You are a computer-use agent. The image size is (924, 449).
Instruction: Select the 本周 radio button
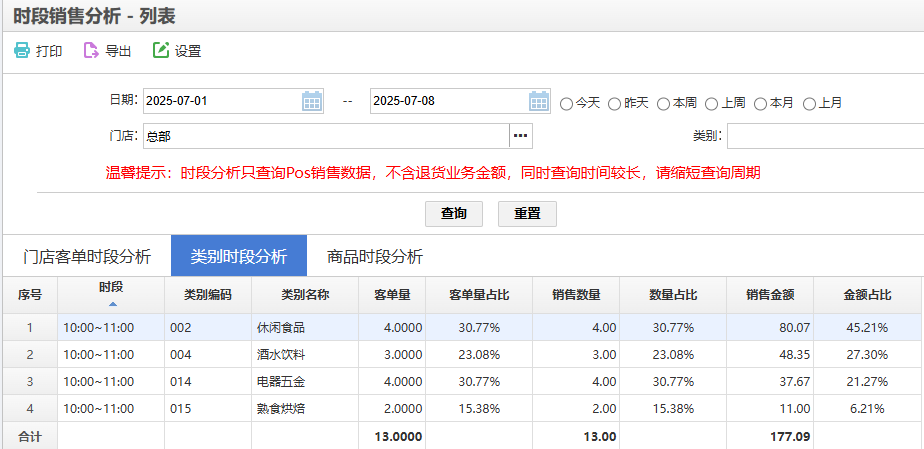point(664,104)
